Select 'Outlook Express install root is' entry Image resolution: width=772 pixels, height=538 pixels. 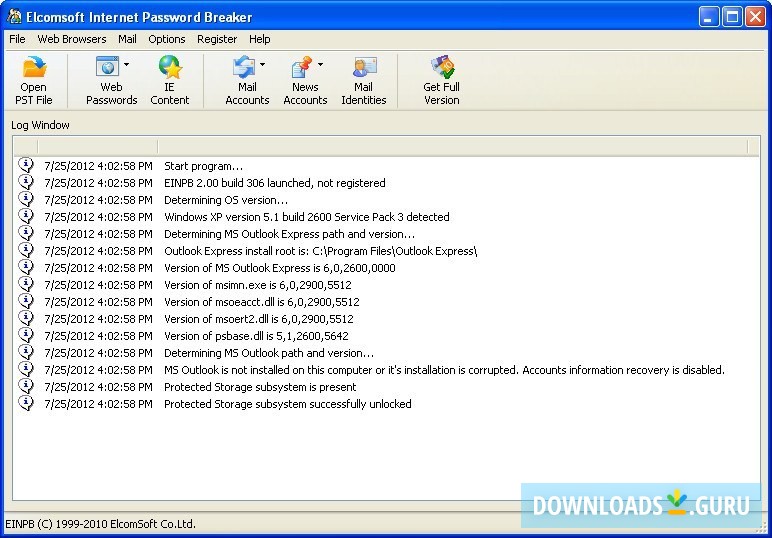click(321, 251)
